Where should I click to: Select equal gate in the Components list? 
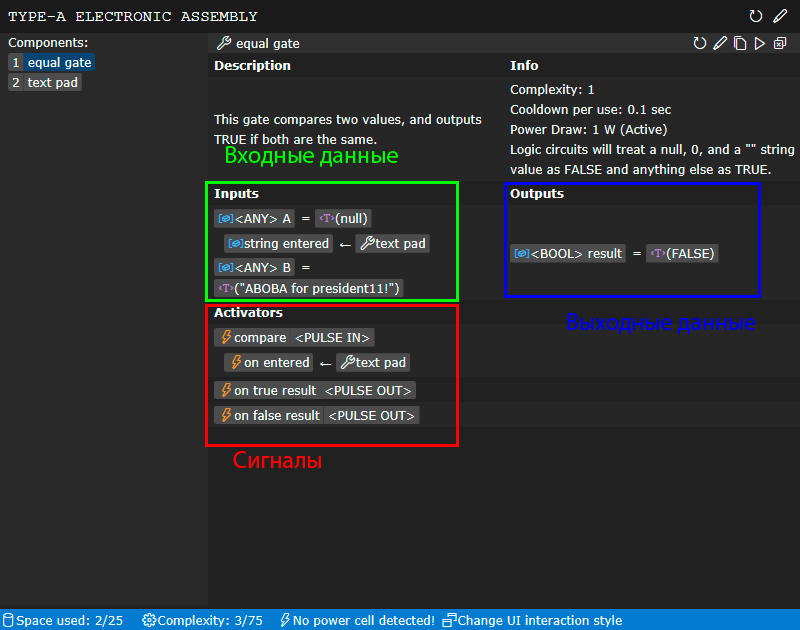[59, 63]
